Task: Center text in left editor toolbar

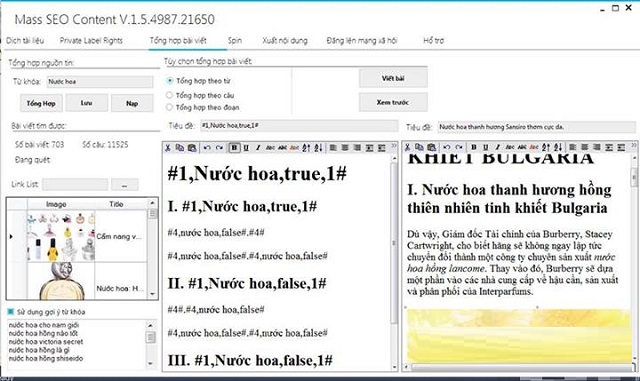Action: point(345,148)
